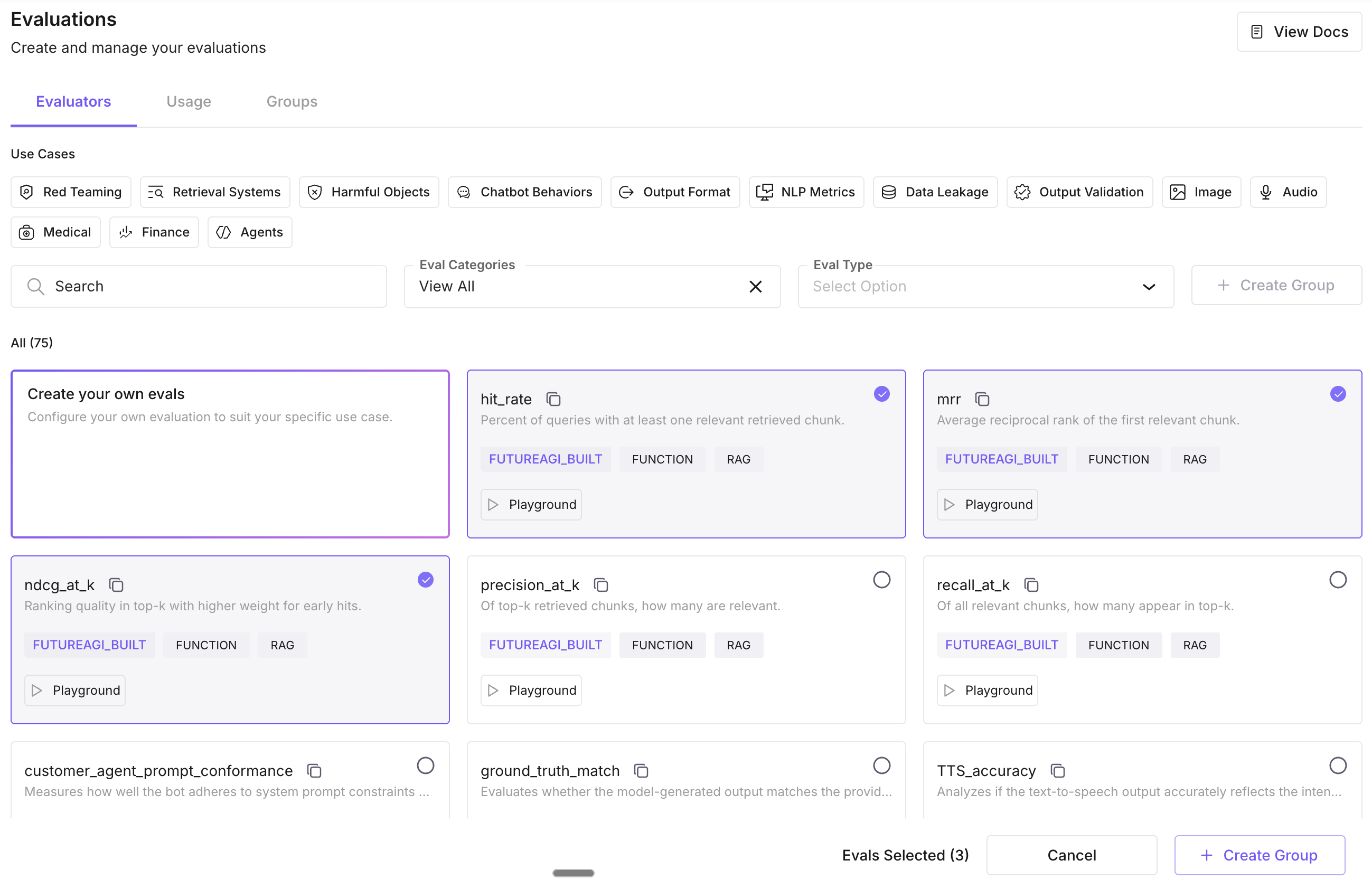Copy the hit_rate evaluator name
The height and width of the screenshot is (889, 1372).
(553, 399)
